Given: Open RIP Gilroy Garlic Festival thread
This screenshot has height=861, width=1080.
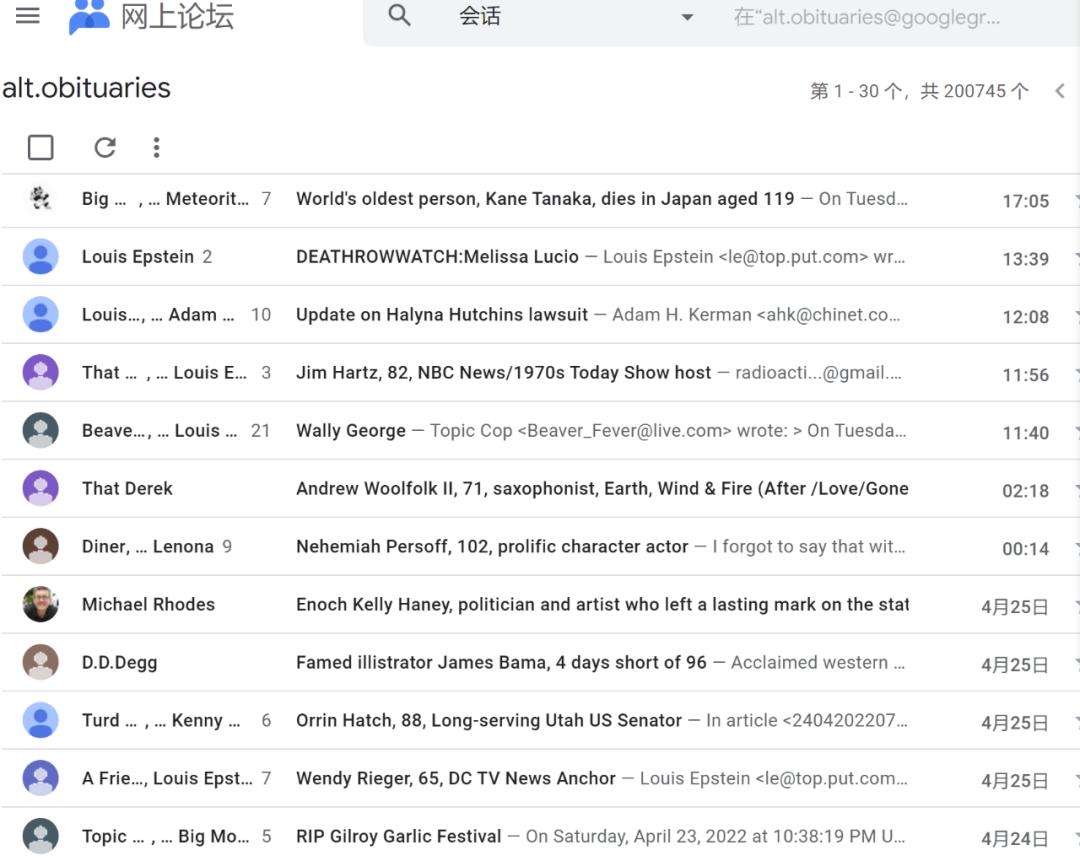Looking at the screenshot, I should [x=399, y=836].
